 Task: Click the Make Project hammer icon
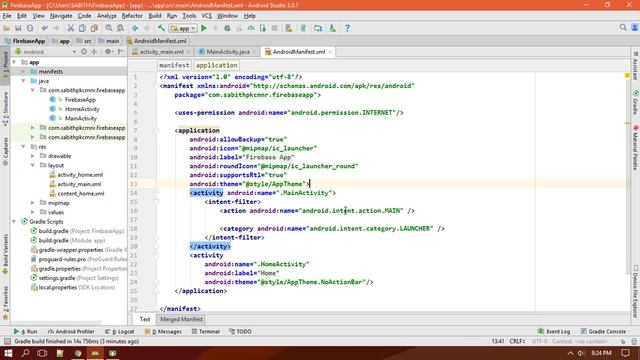(x=161, y=28)
